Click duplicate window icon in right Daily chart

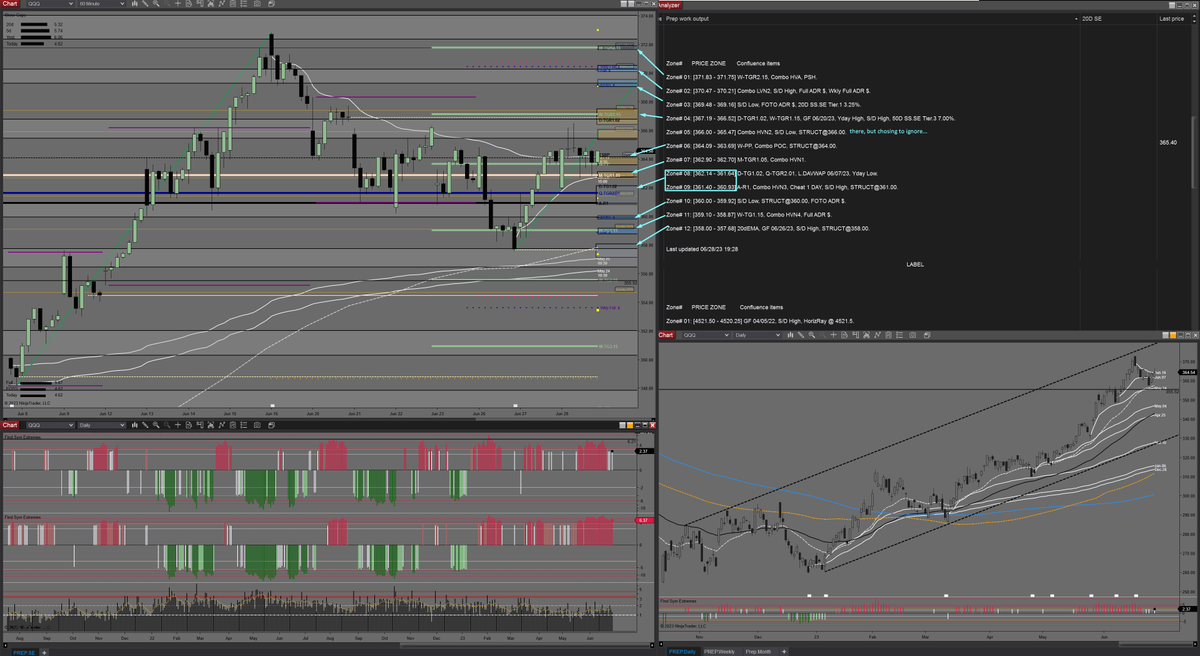coord(927,336)
